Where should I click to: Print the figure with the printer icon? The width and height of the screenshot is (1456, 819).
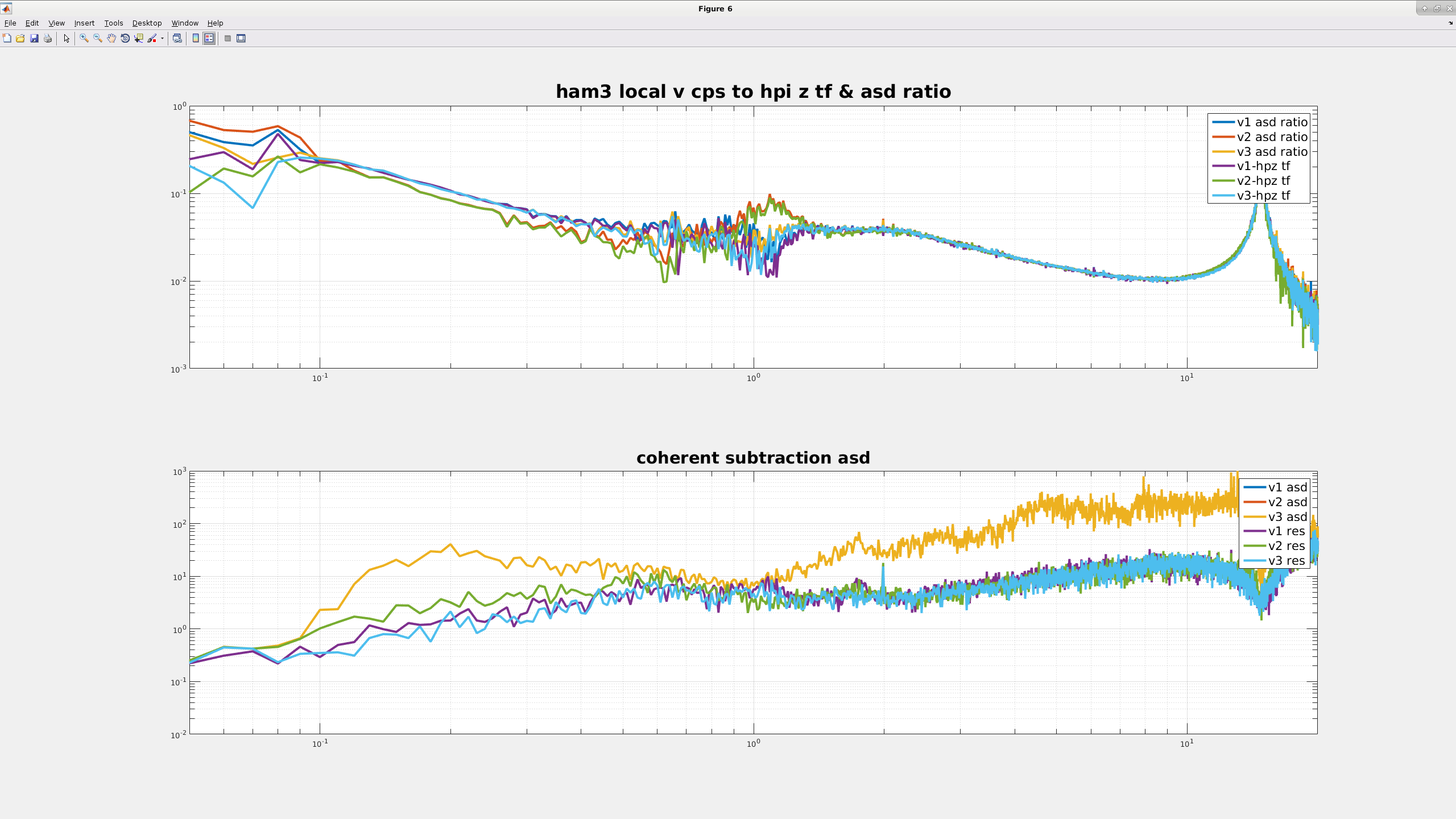48,38
